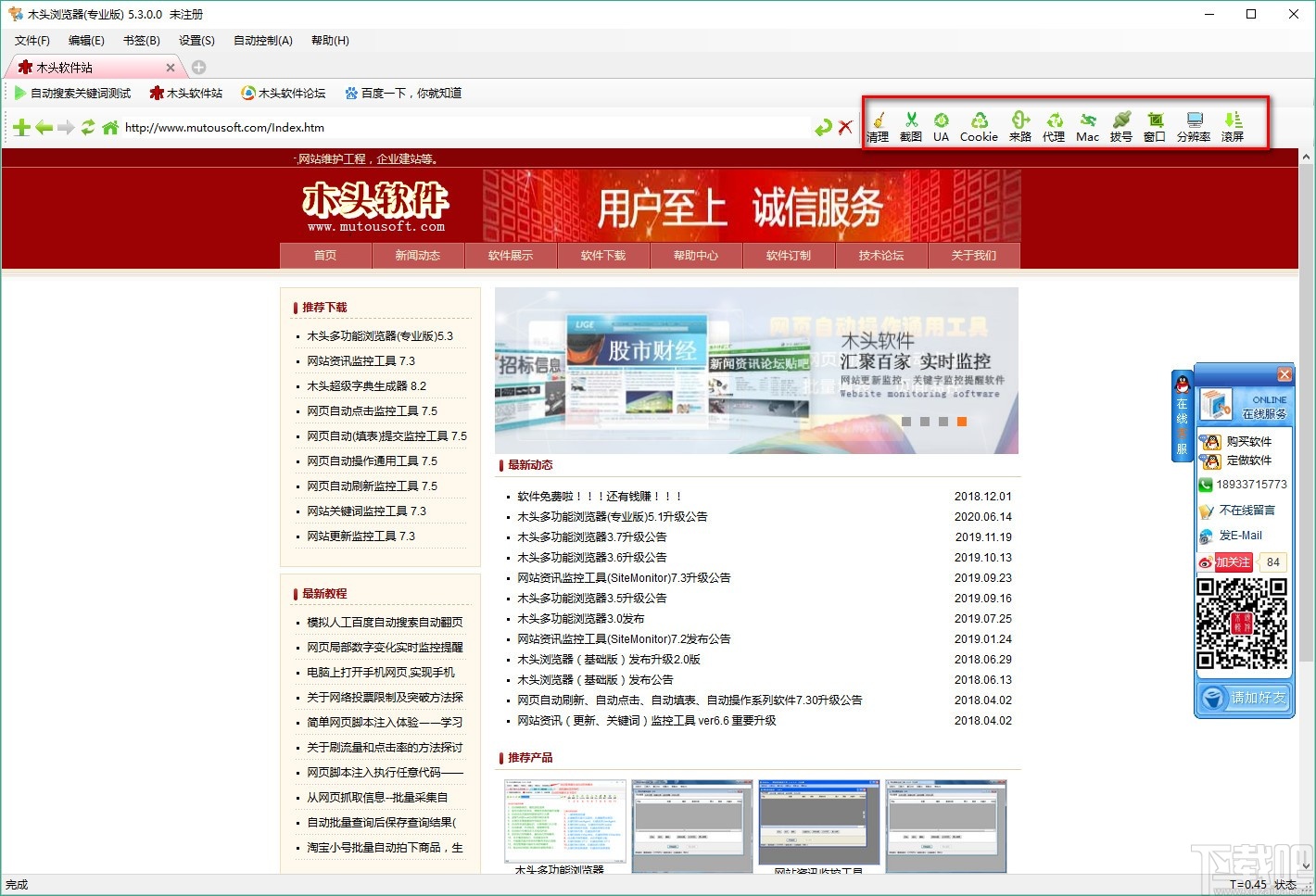Click the 定做软件 QQ service link

pyautogui.click(x=1237, y=461)
